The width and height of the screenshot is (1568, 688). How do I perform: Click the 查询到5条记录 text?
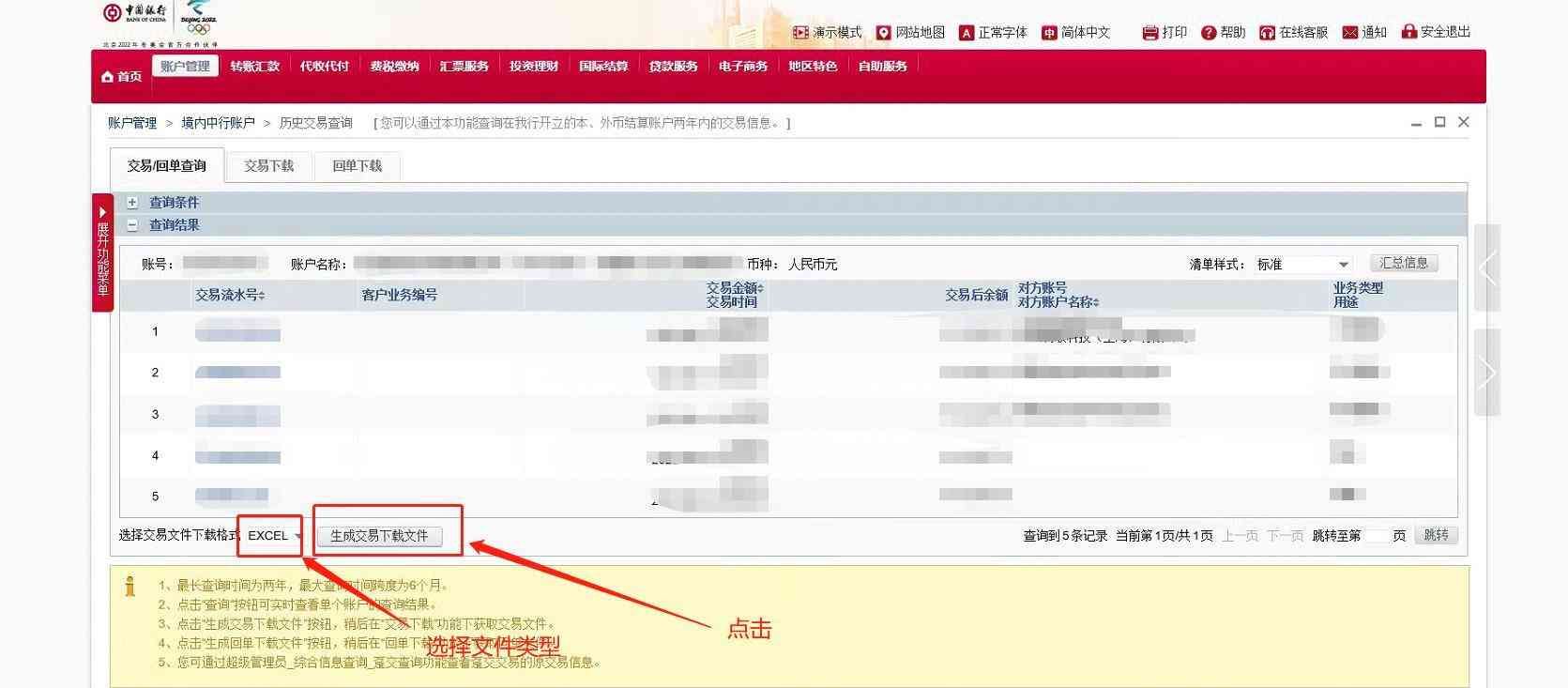coord(1065,536)
